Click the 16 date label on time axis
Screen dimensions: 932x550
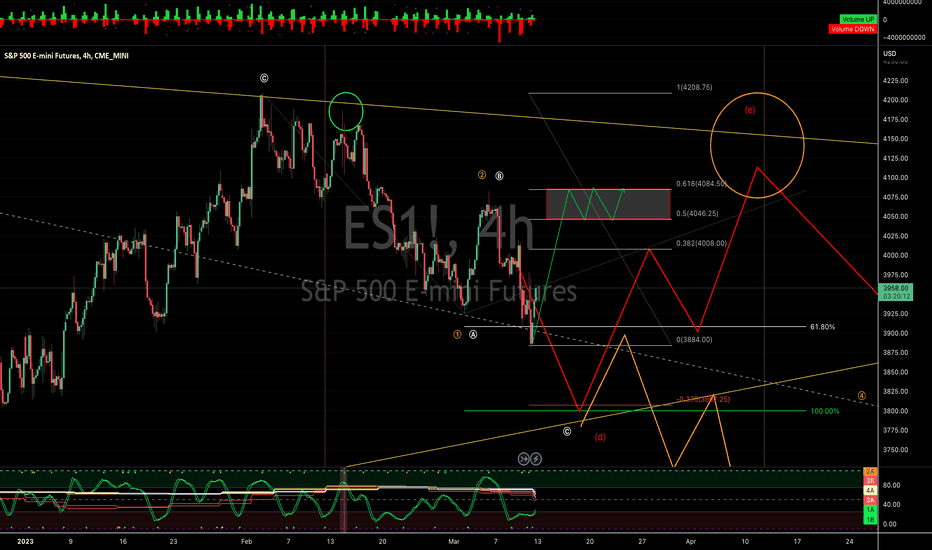coord(123,542)
